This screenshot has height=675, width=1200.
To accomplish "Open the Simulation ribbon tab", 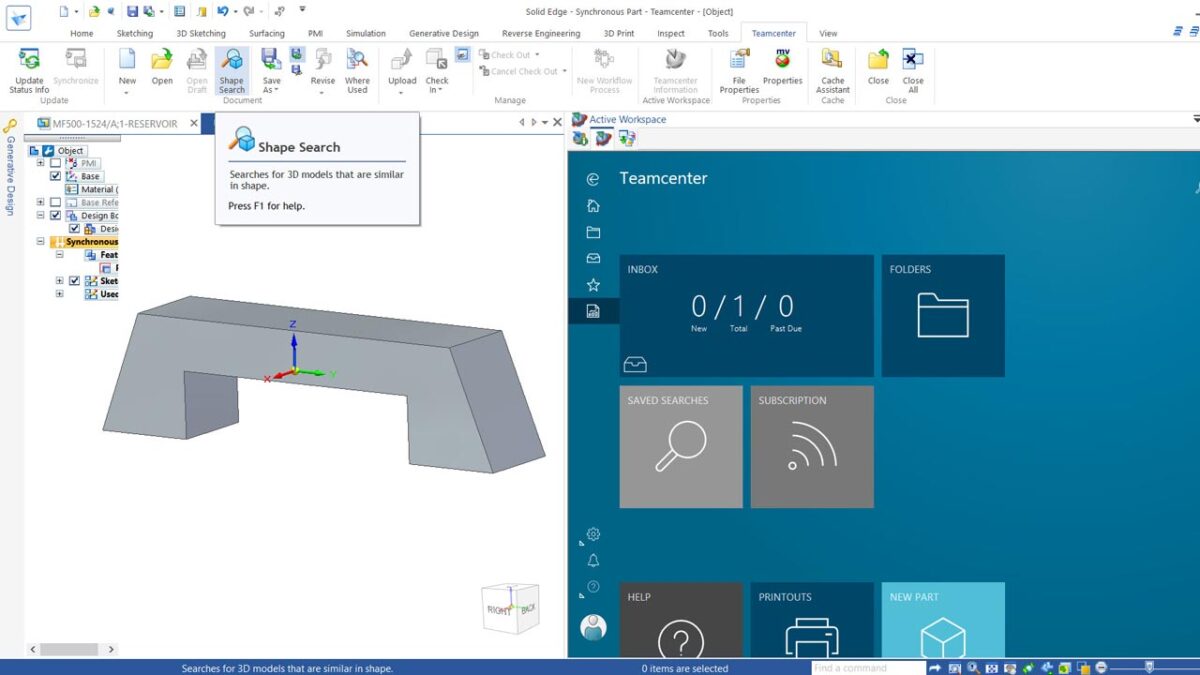I will pyautogui.click(x=366, y=33).
